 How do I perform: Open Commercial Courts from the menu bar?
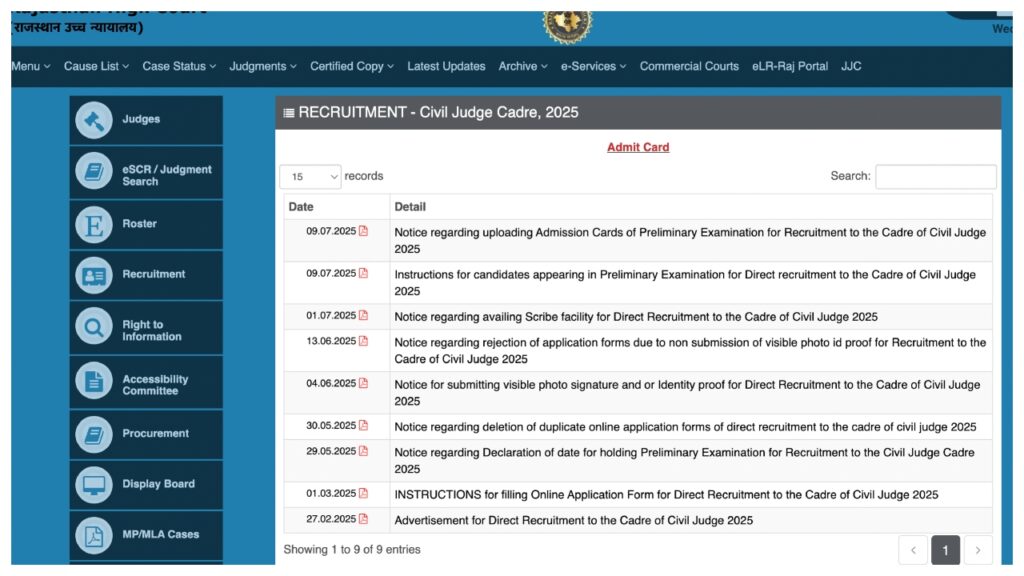point(689,66)
